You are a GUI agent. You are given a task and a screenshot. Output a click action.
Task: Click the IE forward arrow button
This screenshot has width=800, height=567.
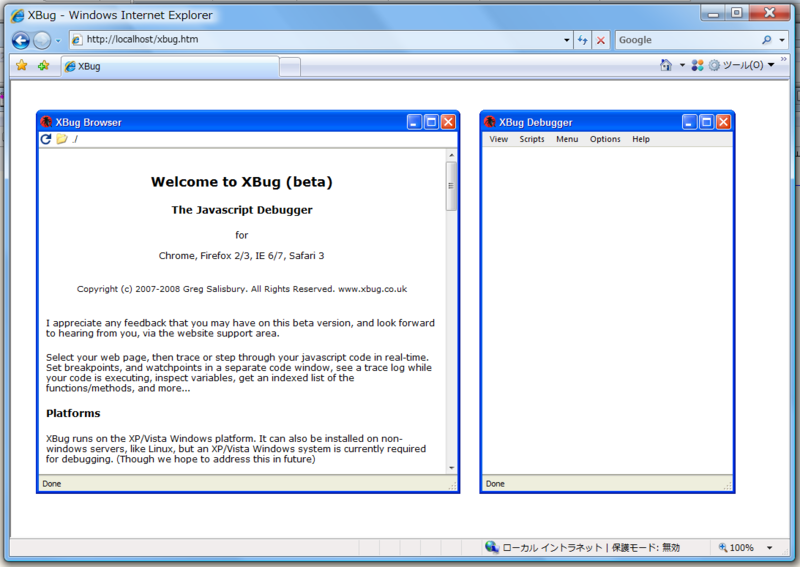click(42, 40)
